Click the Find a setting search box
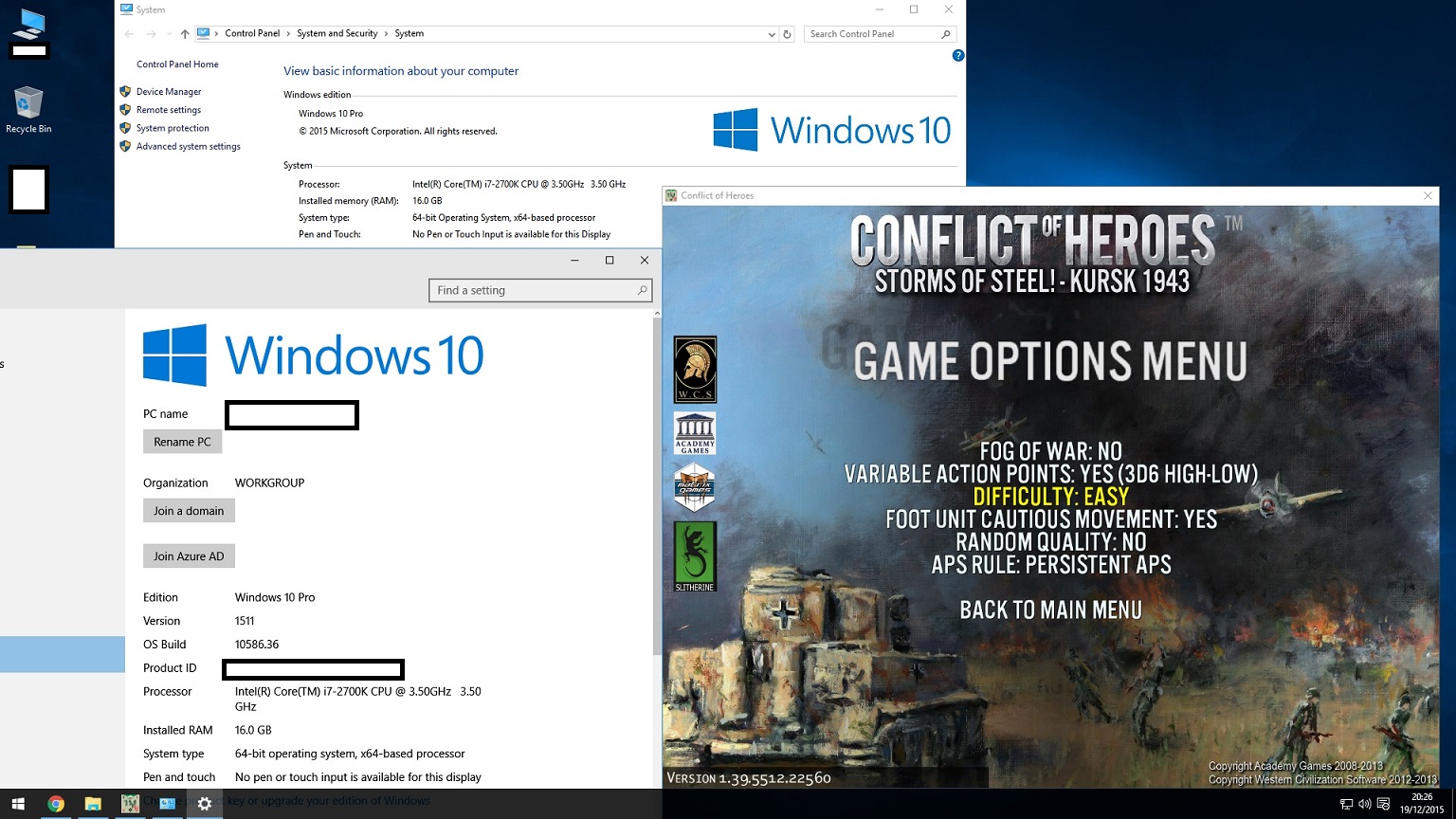The image size is (1456, 819). coord(540,290)
